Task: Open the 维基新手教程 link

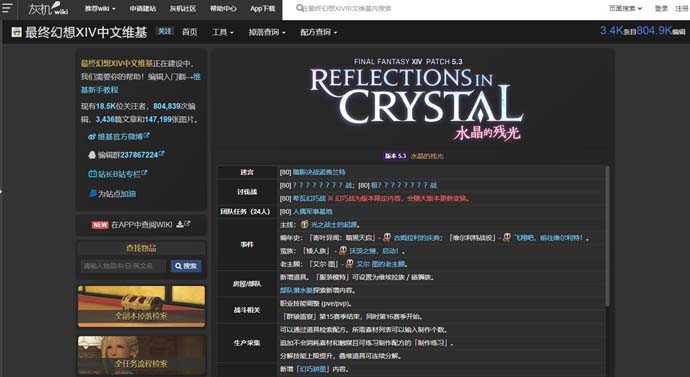Action: [141, 83]
